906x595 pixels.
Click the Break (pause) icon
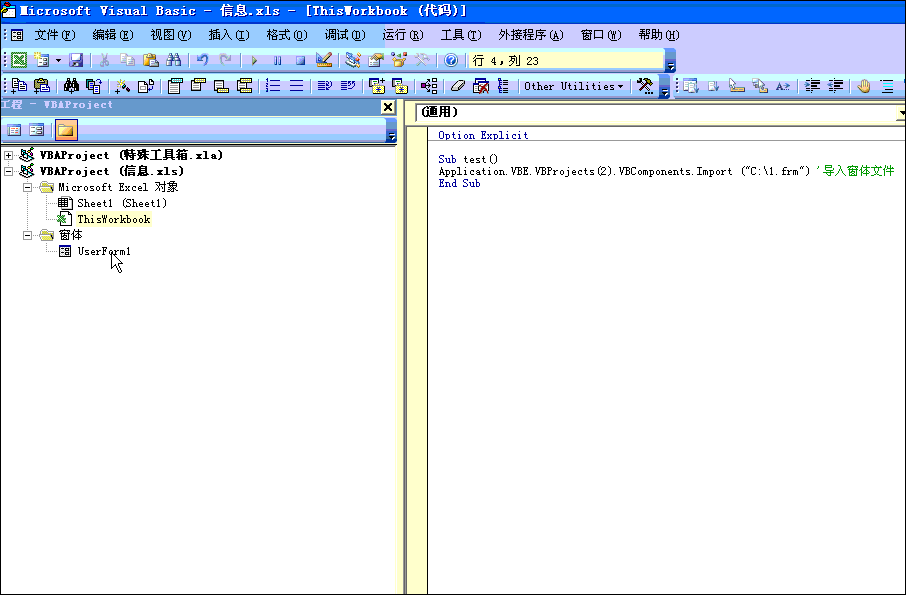point(277,60)
